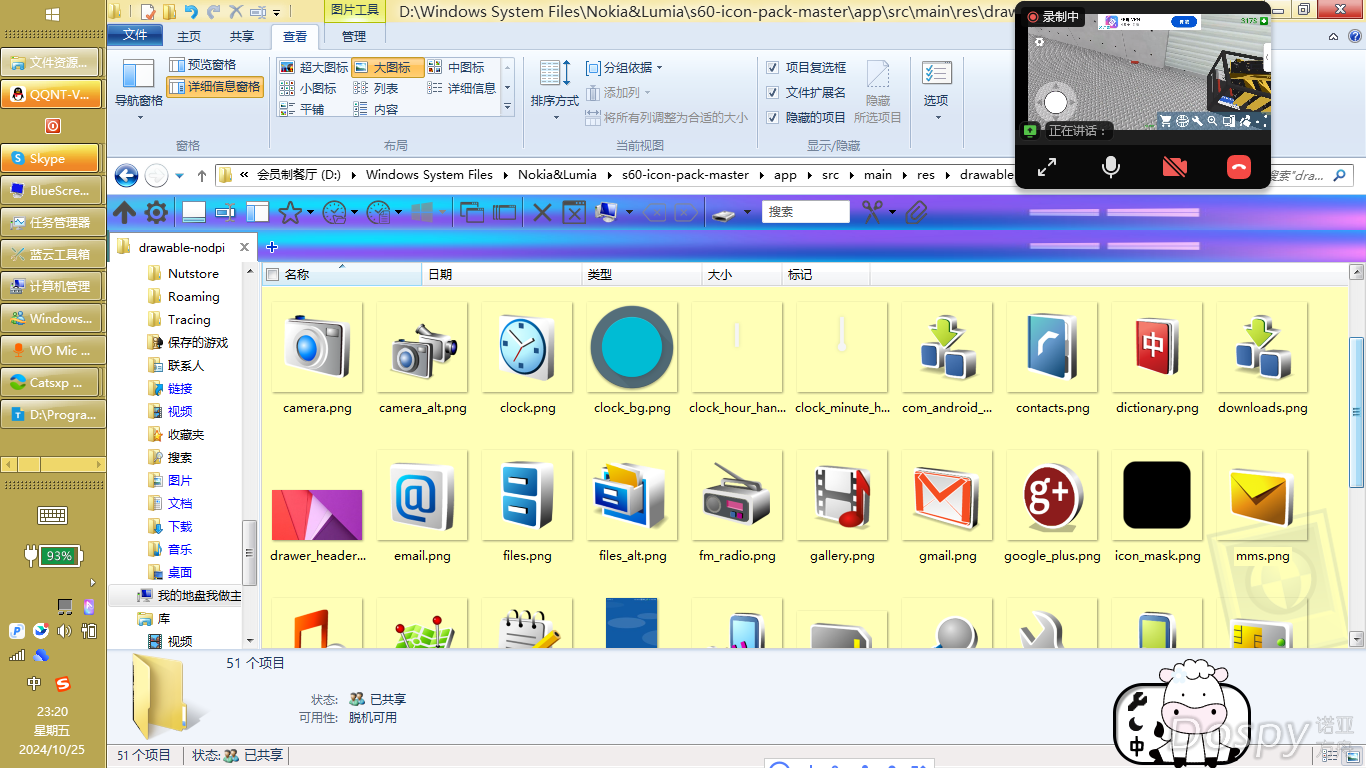The height and width of the screenshot is (768, 1366).
Task: Check the select-all box in 名称 header
Action: pyautogui.click(x=272, y=274)
